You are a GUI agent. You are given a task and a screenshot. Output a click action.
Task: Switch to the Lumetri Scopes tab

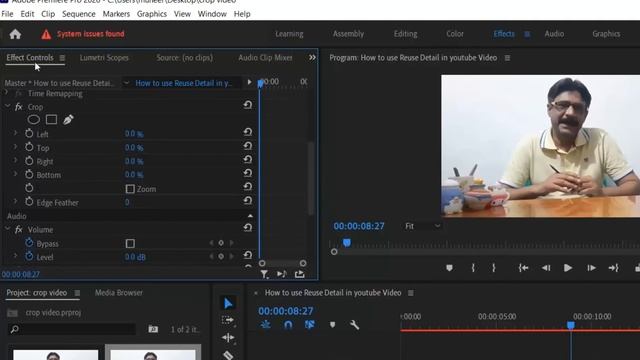pyautogui.click(x=104, y=58)
